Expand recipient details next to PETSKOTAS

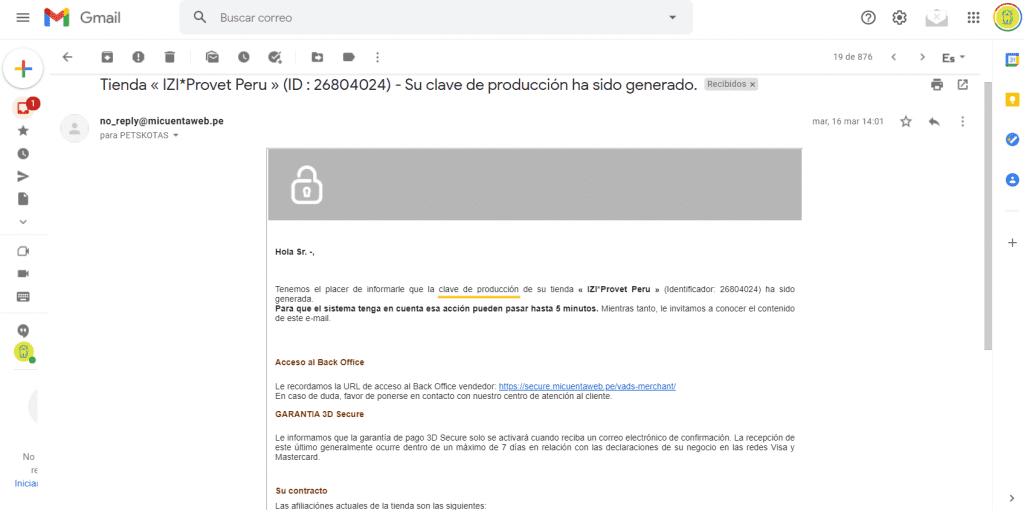pos(175,136)
